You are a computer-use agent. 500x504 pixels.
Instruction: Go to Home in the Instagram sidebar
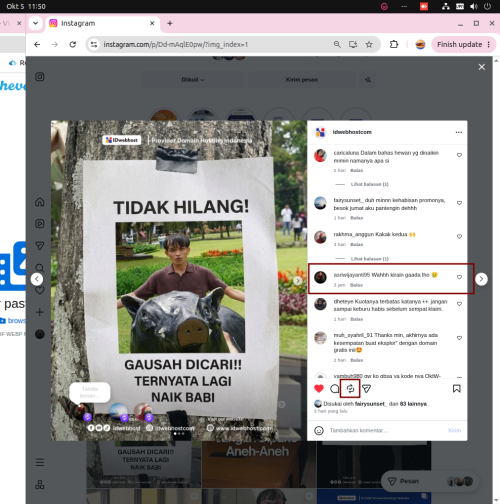pyautogui.click(x=40, y=202)
